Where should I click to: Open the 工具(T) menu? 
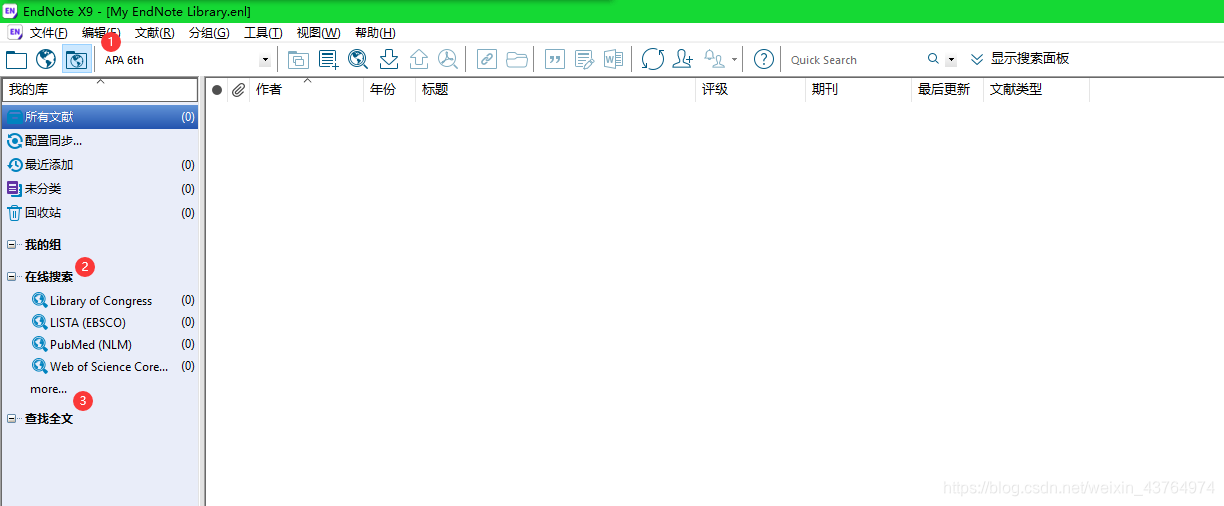pos(263,33)
